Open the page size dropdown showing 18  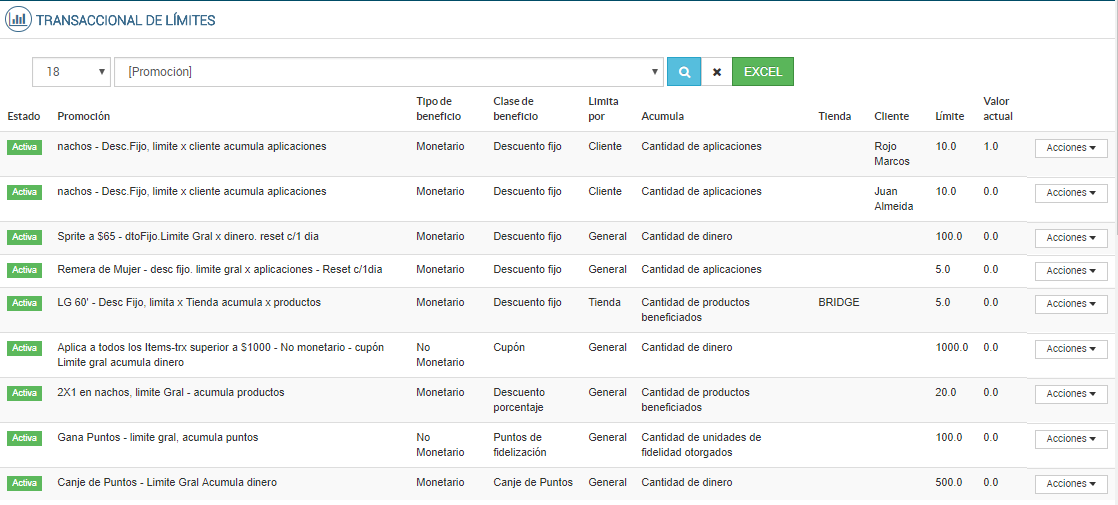(72, 72)
